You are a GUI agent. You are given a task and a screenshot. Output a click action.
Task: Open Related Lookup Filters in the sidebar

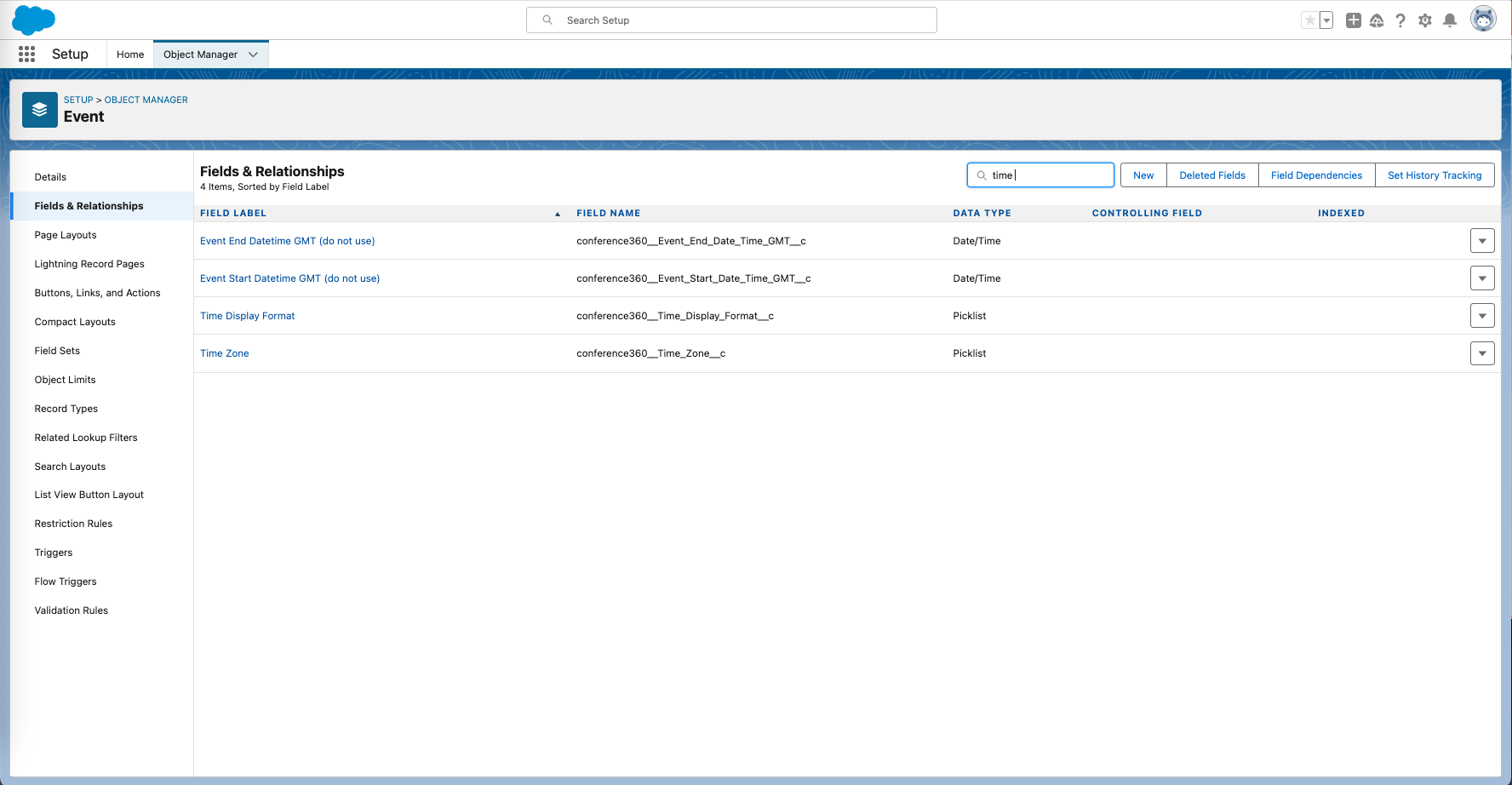86,438
